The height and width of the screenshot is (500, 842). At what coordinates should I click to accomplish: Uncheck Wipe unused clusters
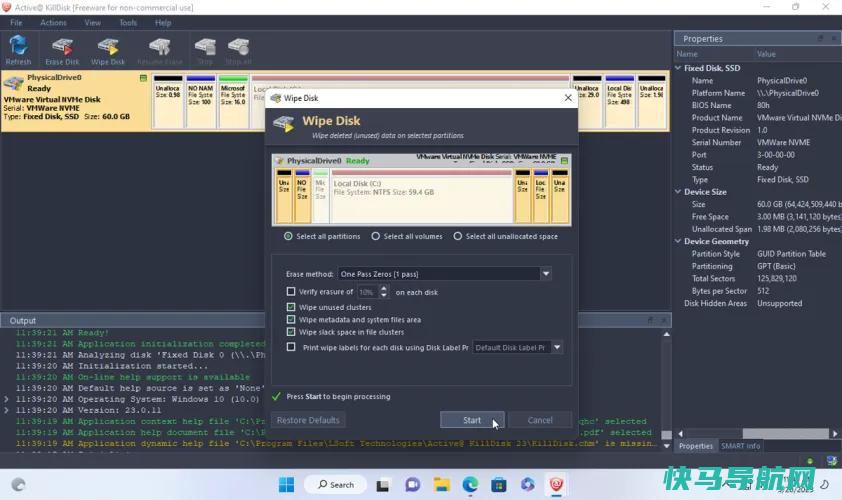(x=291, y=307)
